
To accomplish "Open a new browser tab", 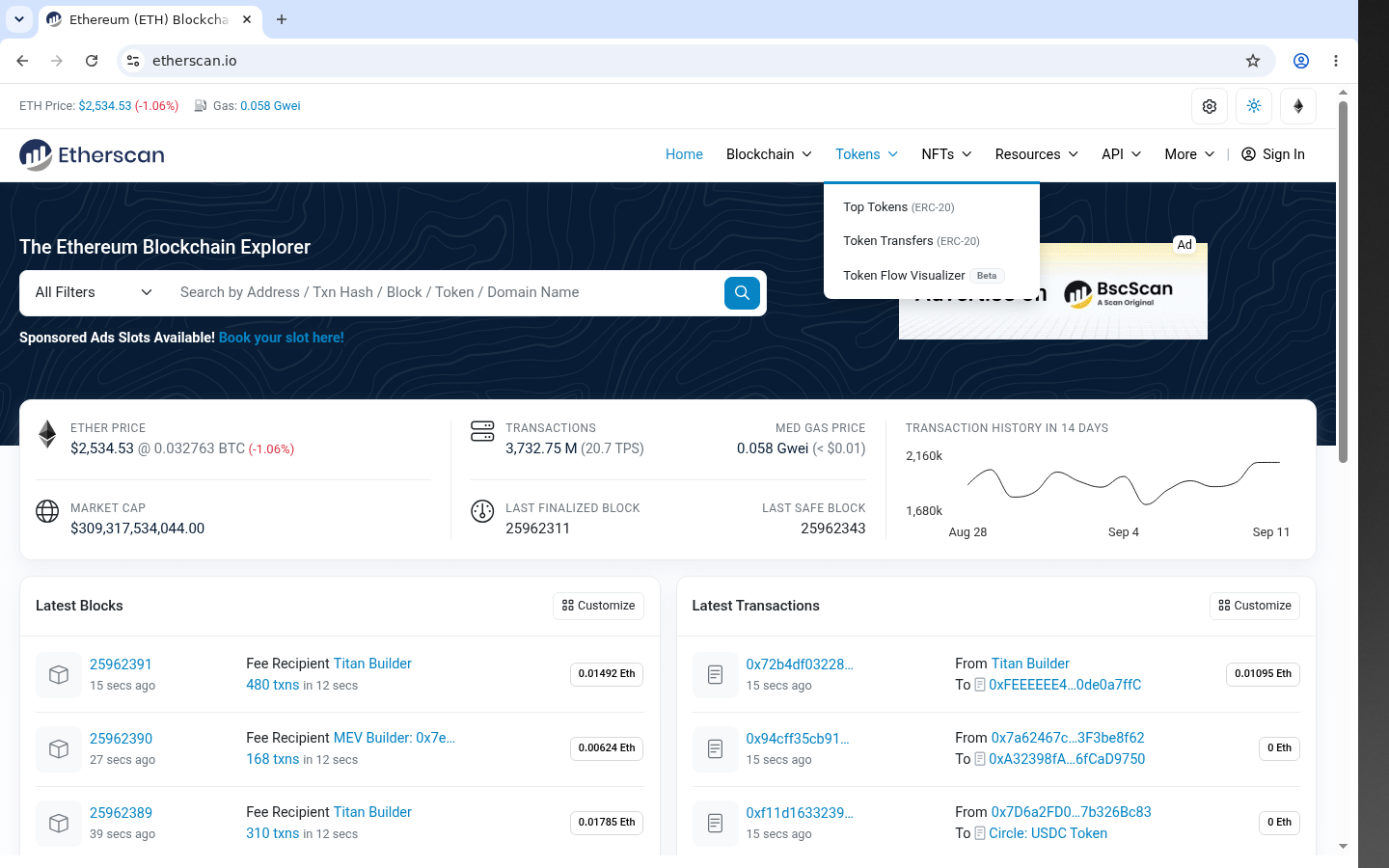I will [282, 19].
